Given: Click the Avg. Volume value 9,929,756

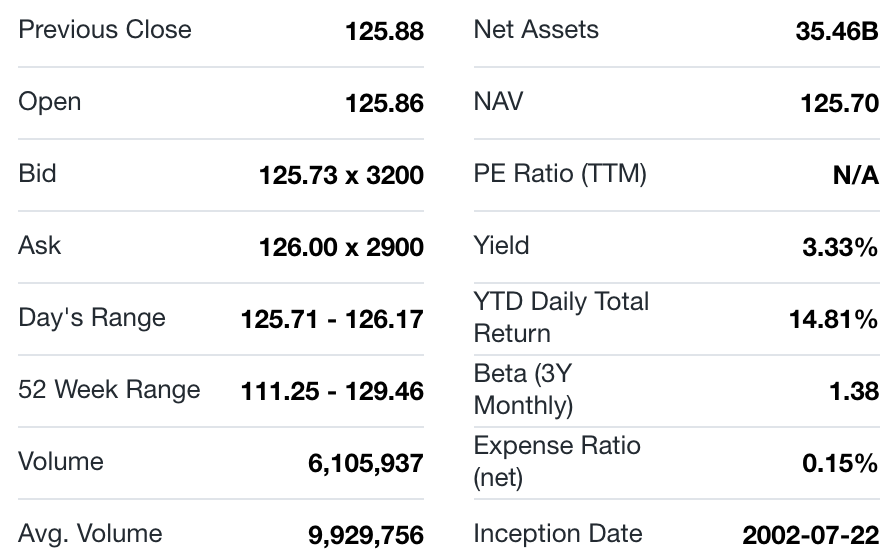Looking at the screenshot, I should 365,535.
